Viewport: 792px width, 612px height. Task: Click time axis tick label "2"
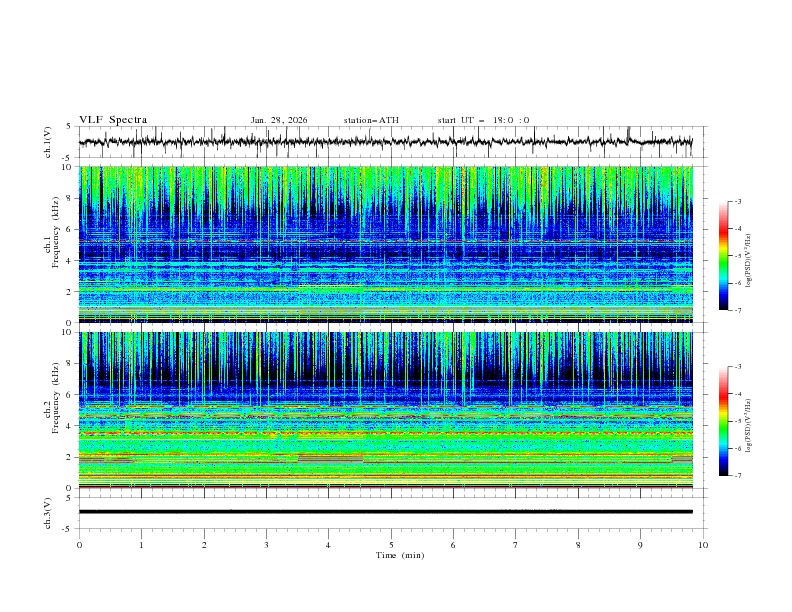point(204,545)
